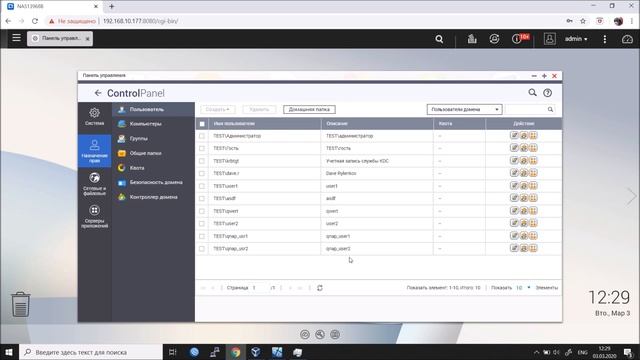
Task: Click the ControlPanel search magnifier
Action: (x=532, y=93)
